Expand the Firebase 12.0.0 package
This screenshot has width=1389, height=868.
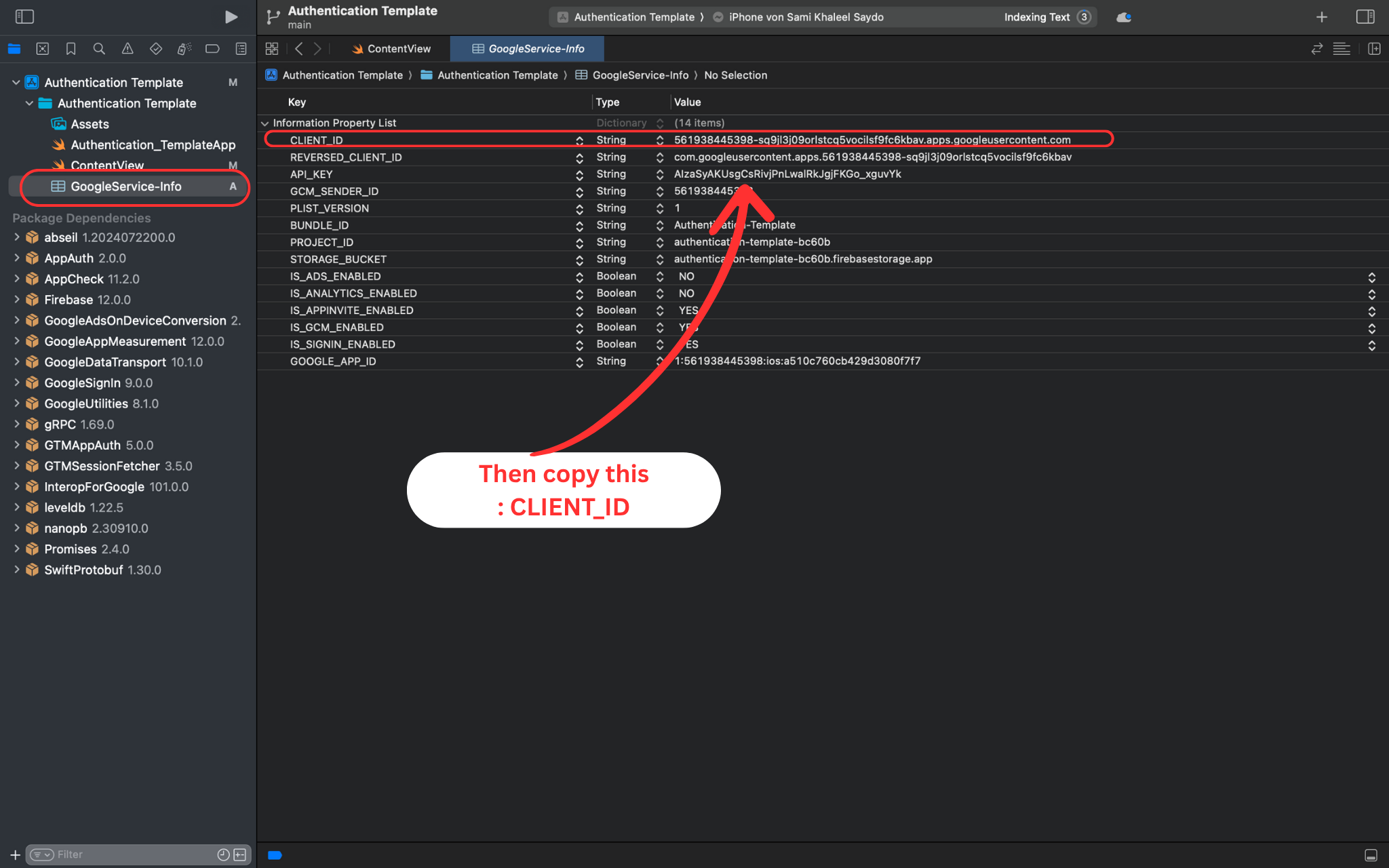[16, 300]
